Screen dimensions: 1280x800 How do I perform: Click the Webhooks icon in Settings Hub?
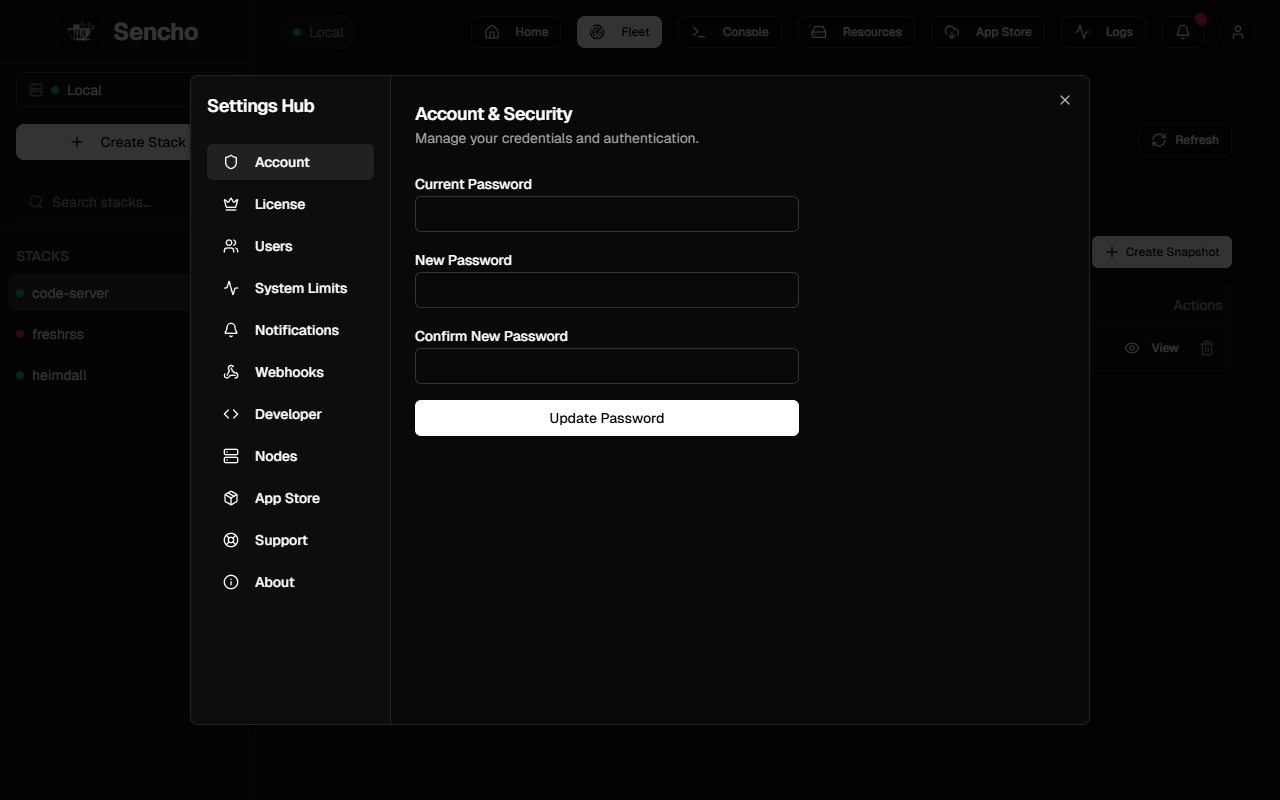point(231,372)
